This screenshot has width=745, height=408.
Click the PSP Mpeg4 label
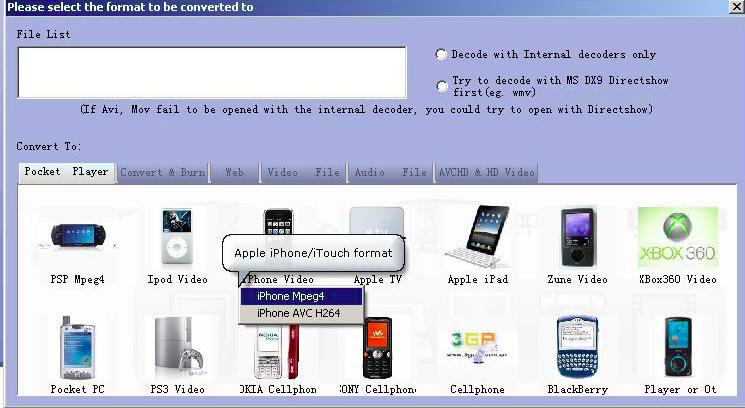pos(77,279)
